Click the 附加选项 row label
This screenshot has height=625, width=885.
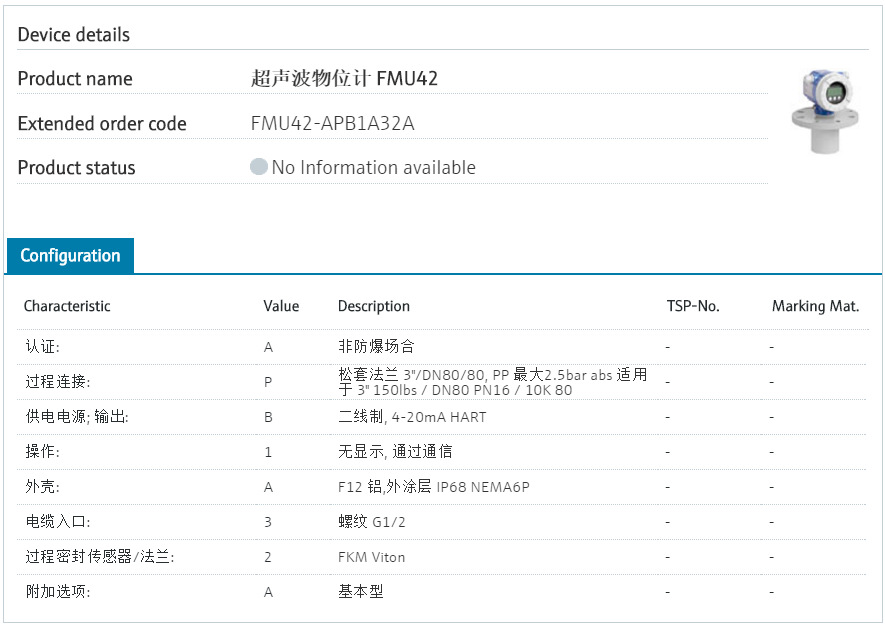click(58, 592)
